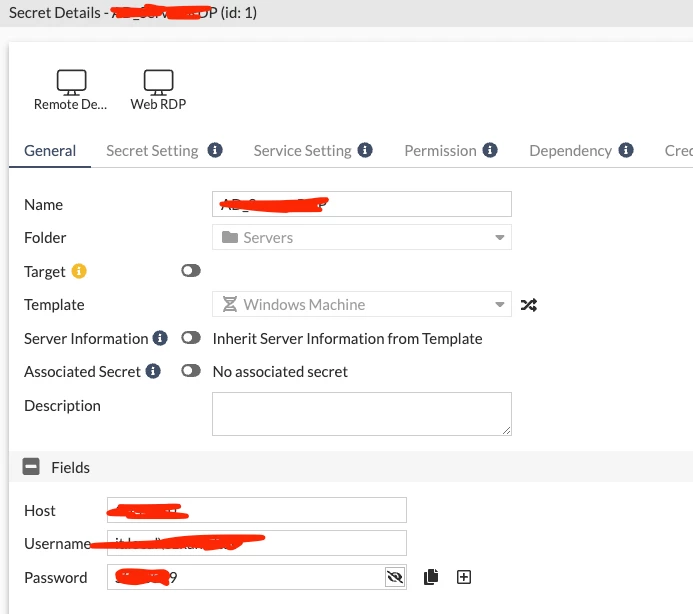
Task: Open info icon next to Service Setting
Action: click(x=365, y=150)
